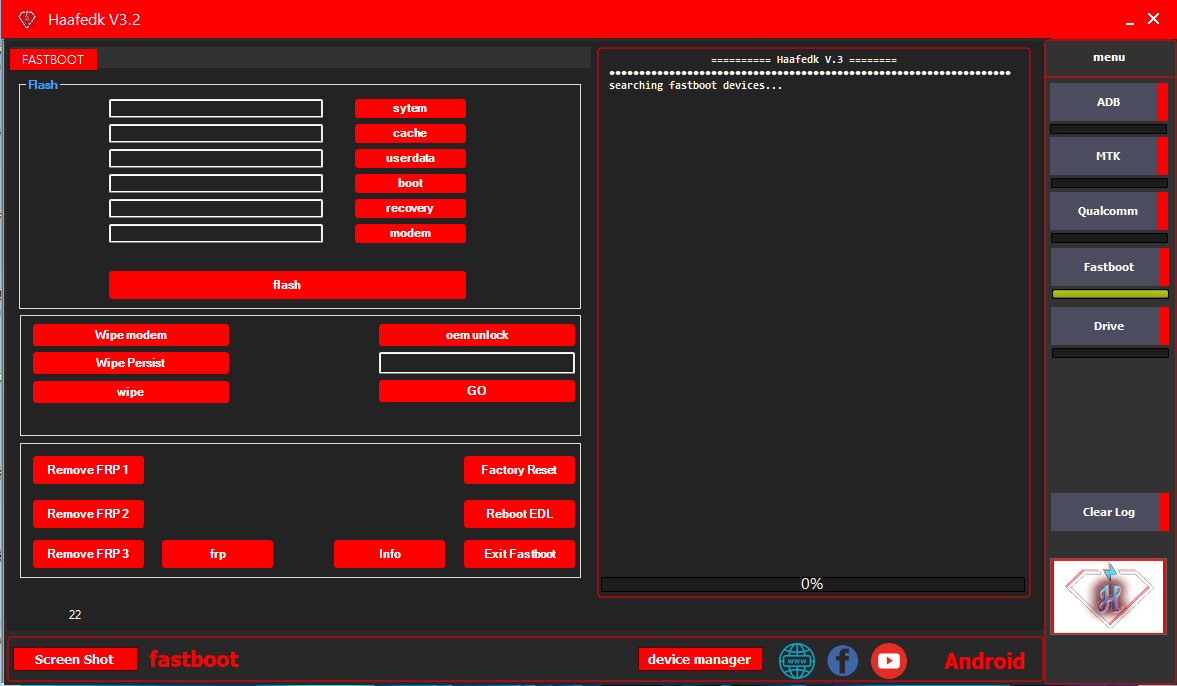The height and width of the screenshot is (686, 1177).
Task: Click the Haafedk logo thumbnail
Action: click(x=1108, y=596)
